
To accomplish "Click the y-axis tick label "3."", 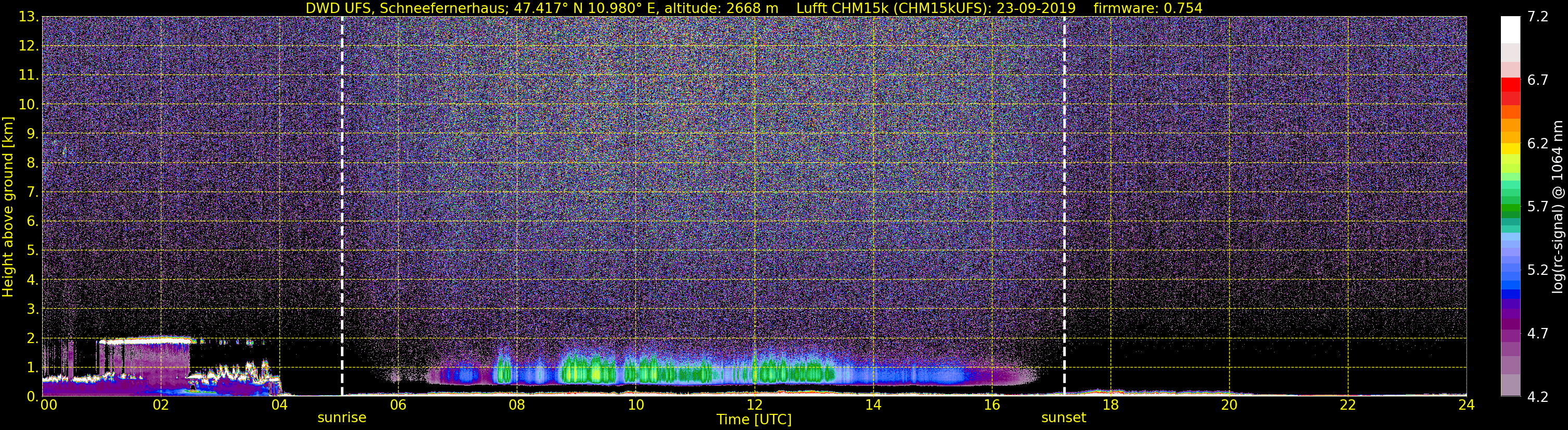I will (33, 309).
